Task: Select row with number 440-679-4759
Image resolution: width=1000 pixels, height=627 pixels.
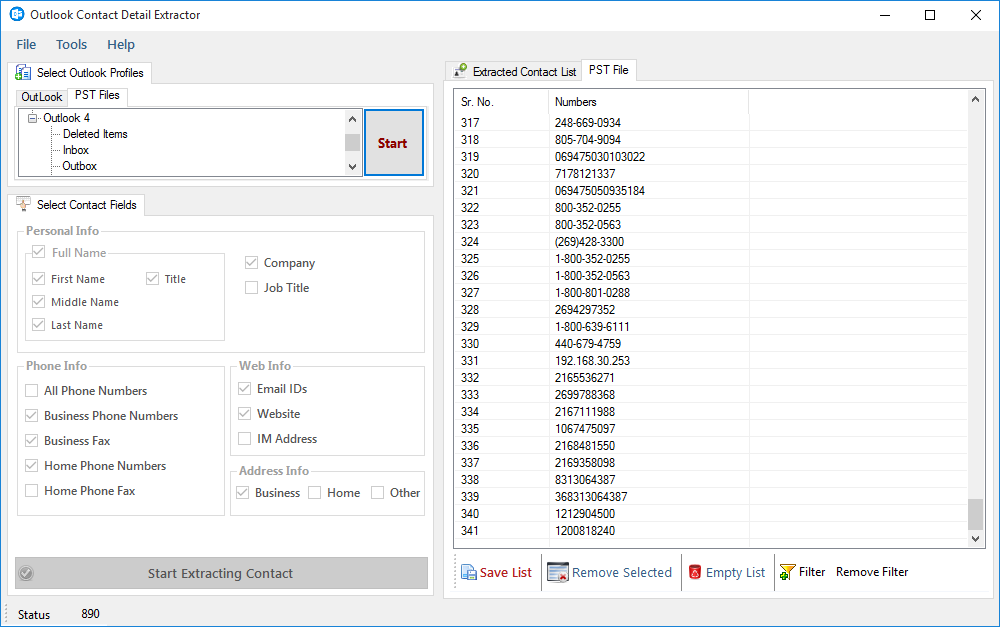Action: [711, 344]
